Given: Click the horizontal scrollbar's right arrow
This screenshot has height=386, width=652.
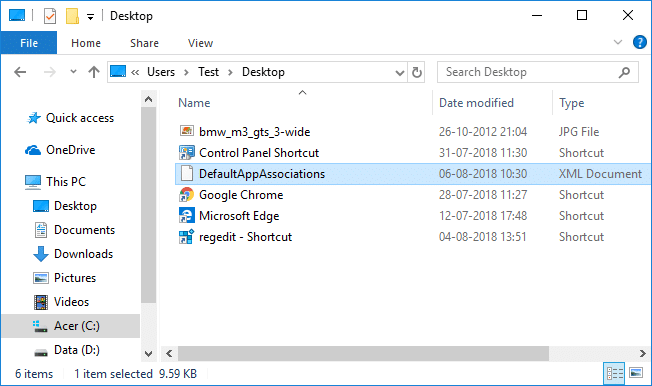Looking at the screenshot, I should pos(642,354).
